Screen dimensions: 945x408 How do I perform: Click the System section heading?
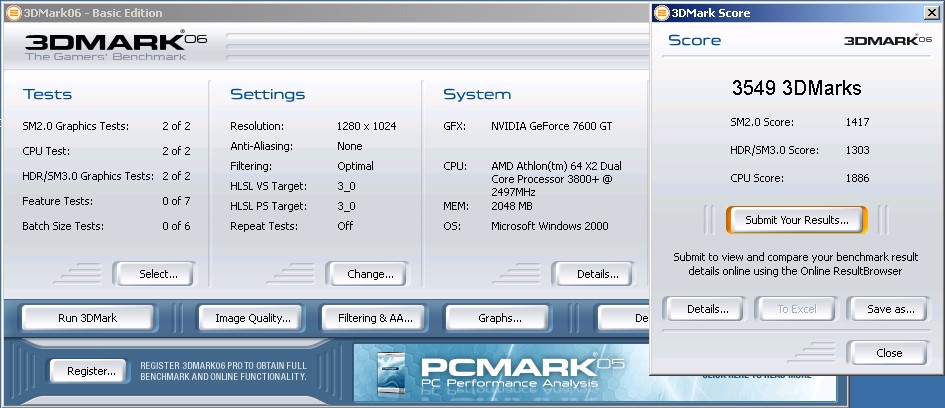click(477, 94)
